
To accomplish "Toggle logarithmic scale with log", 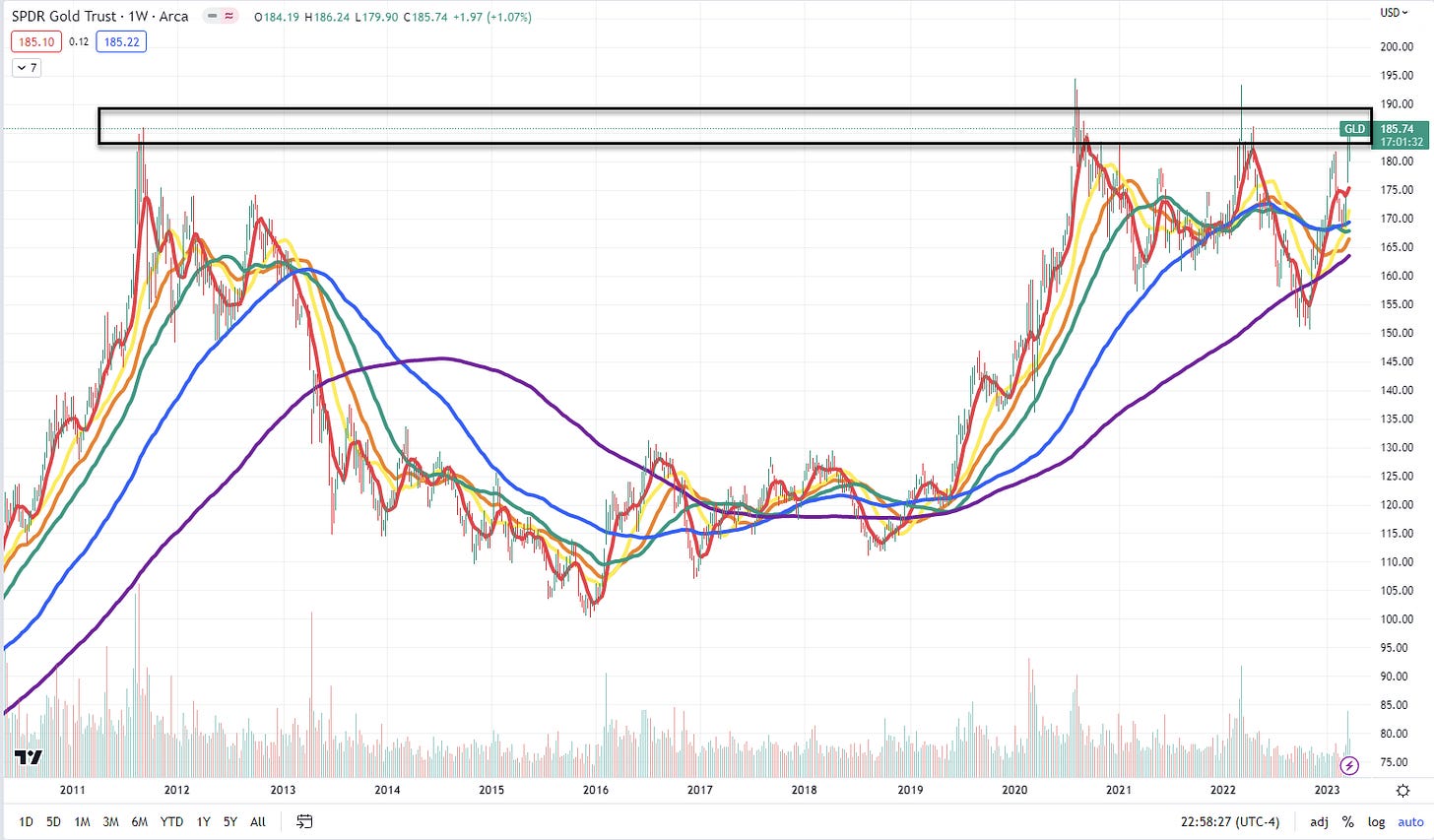I will pos(1376,821).
